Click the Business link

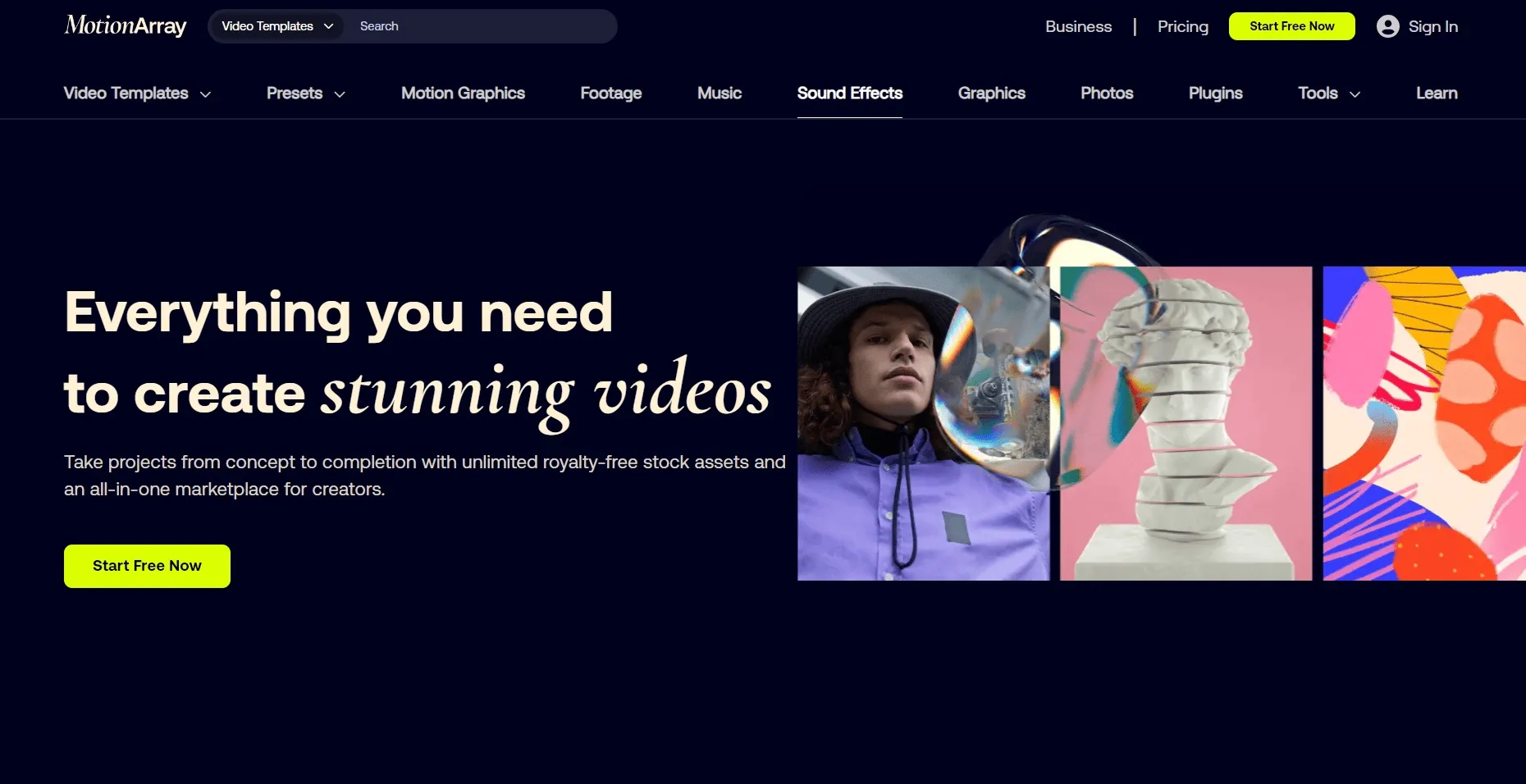tap(1078, 26)
